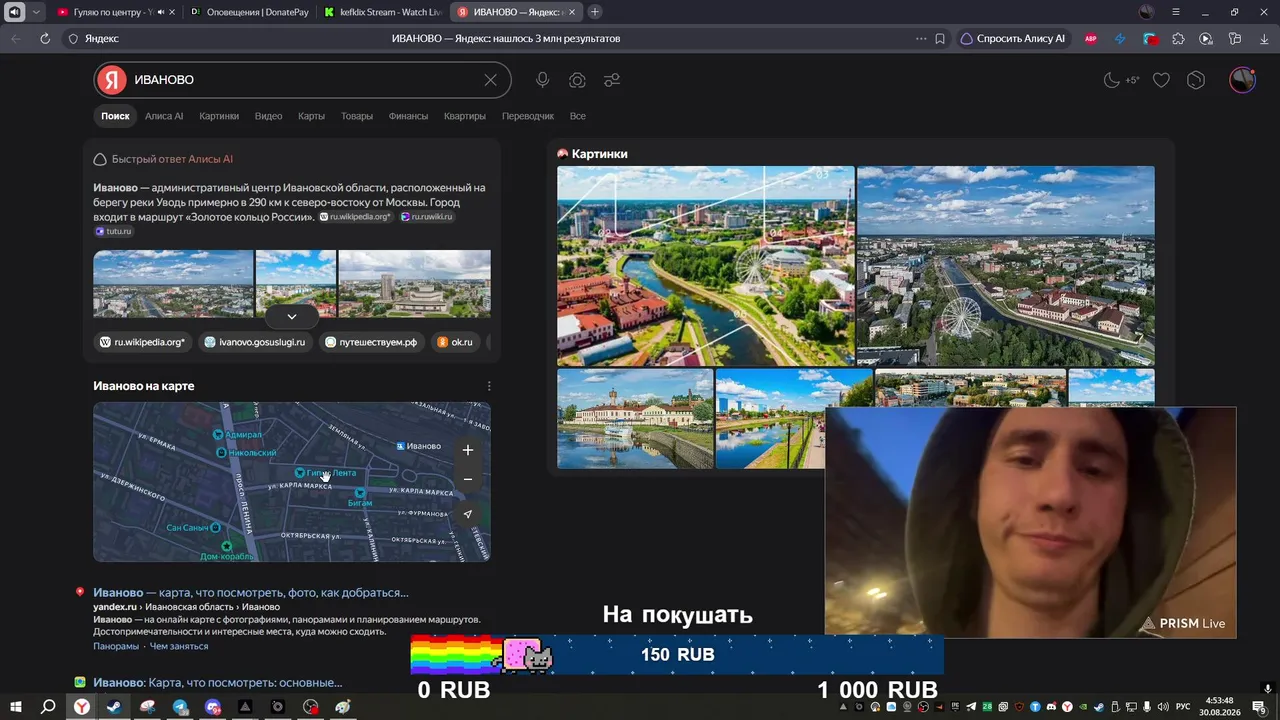
Task: Select the Квартиры search tab
Action: tap(465, 116)
